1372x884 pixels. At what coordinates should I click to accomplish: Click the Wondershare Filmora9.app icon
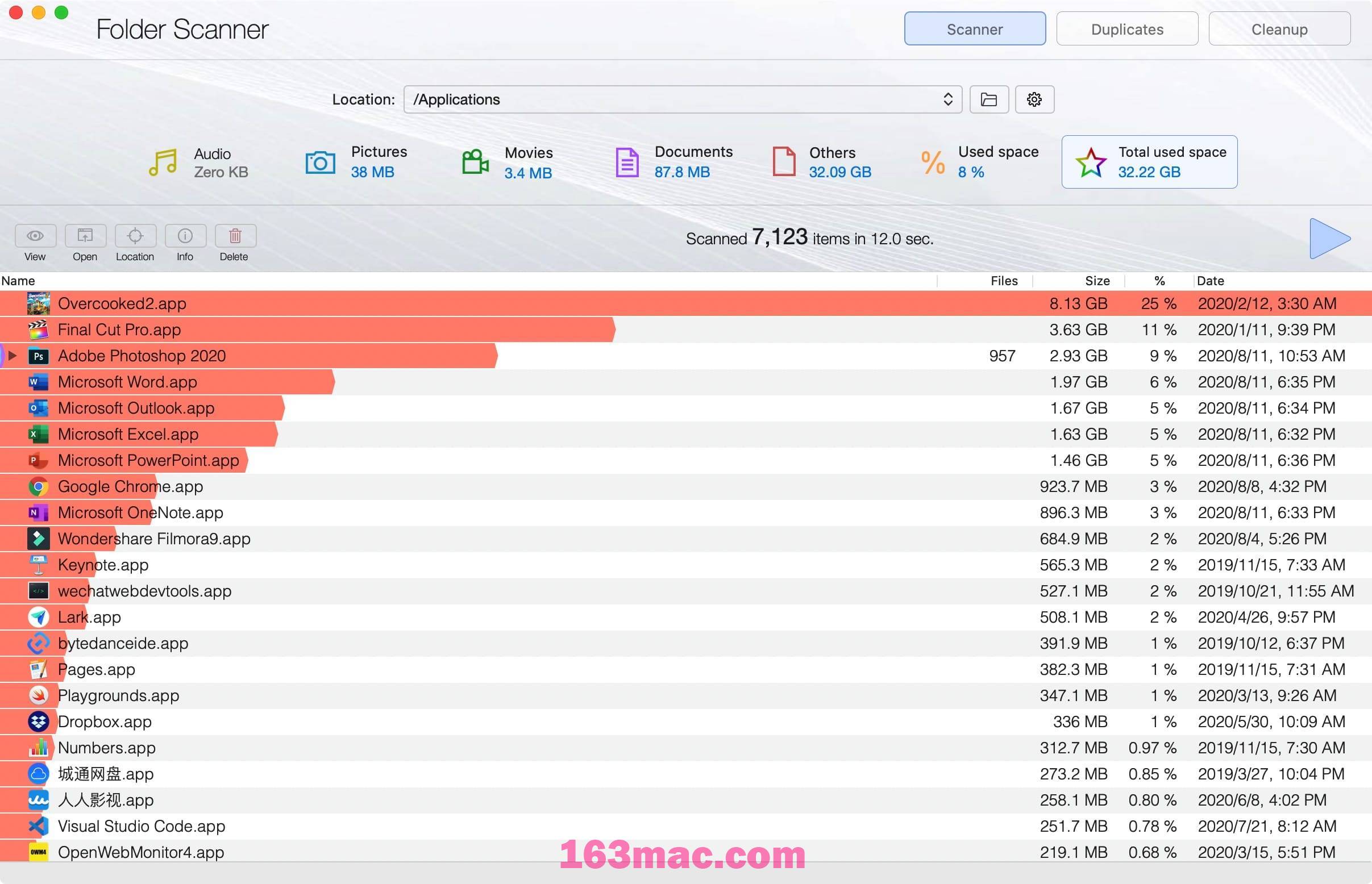pos(38,539)
